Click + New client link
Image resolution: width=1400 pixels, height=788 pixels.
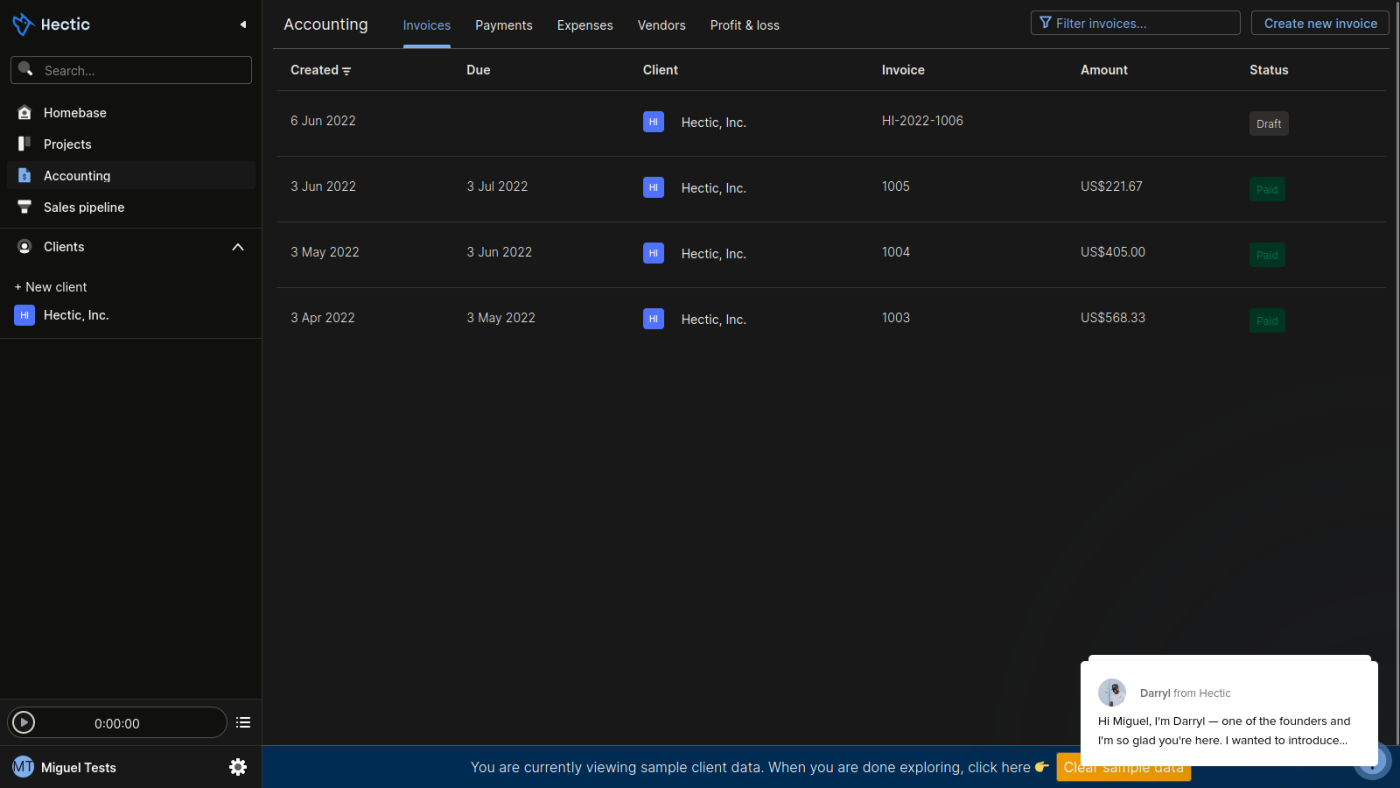tap(51, 287)
